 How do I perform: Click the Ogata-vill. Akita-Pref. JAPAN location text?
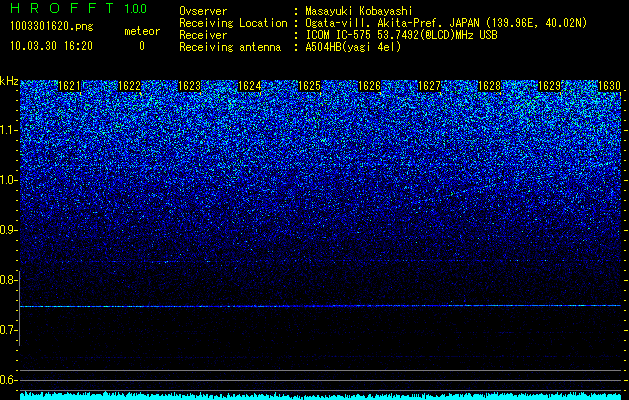[446, 23]
